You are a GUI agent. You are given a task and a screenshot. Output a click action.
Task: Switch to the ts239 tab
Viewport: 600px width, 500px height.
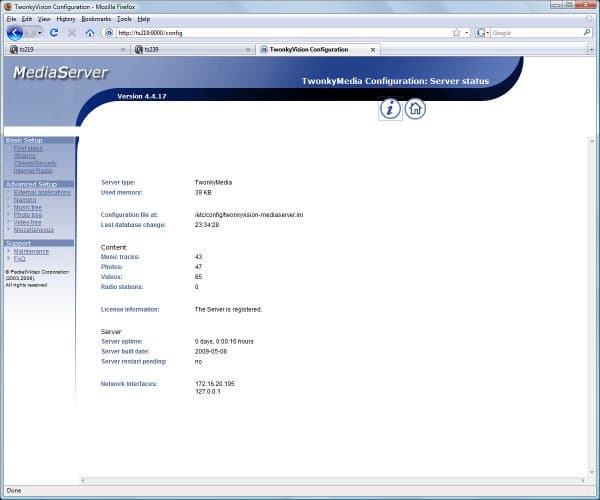192,50
